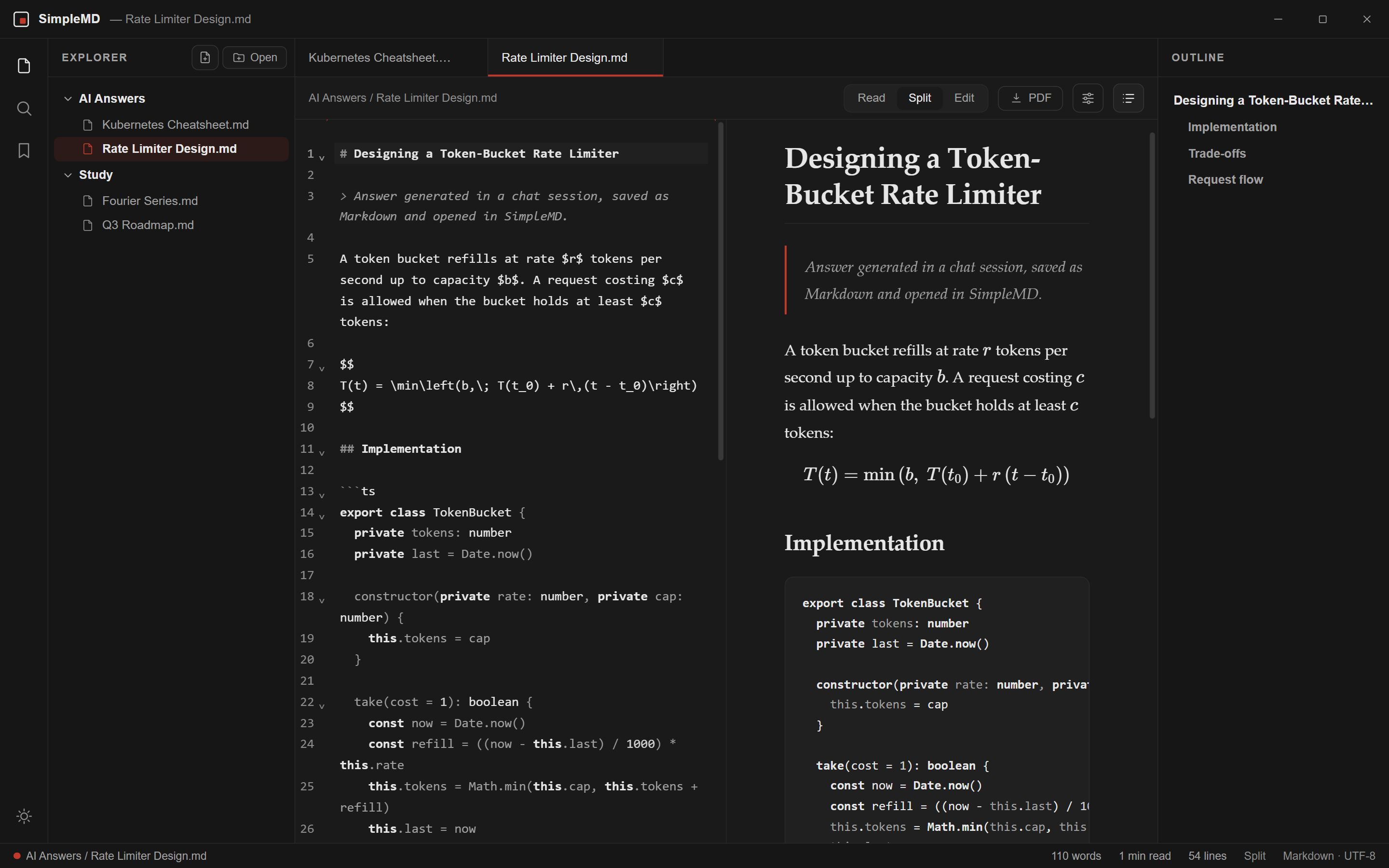Click the Markdown · UTF-8 status entry
The height and width of the screenshot is (868, 1389).
[1328, 856]
